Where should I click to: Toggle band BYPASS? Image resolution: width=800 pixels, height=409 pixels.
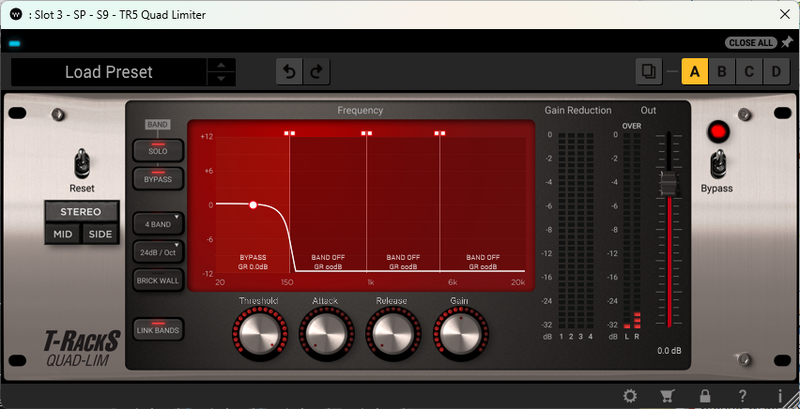point(158,178)
